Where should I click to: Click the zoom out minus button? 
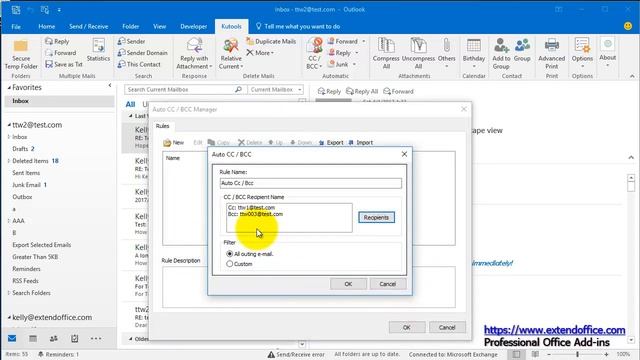click(x=549, y=354)
